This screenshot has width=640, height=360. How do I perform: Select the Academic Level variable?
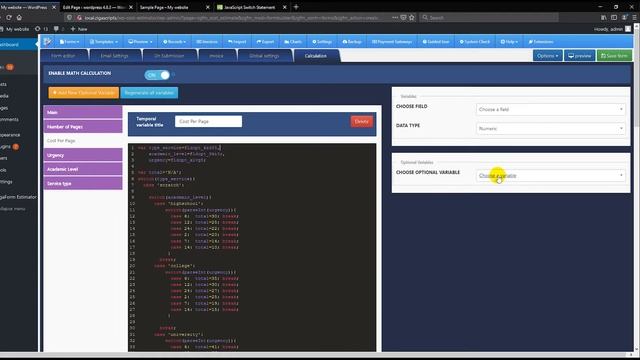click(83, 169)
